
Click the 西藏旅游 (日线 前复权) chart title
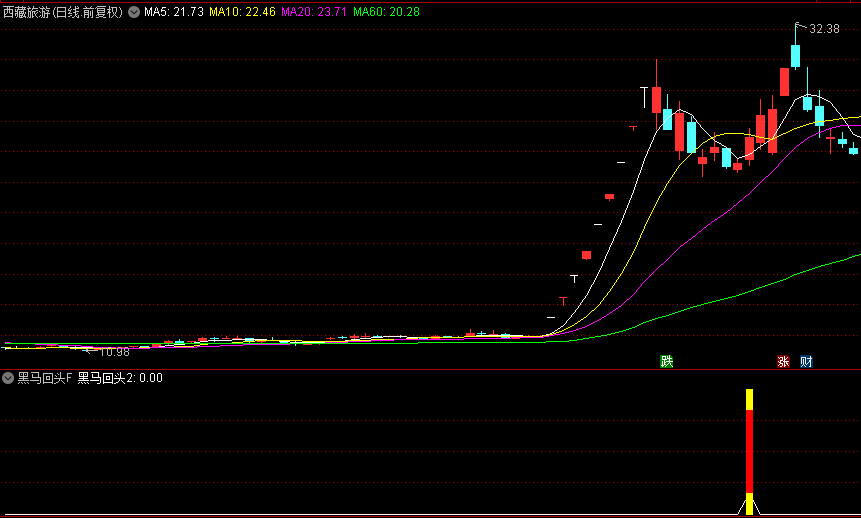tap(64, 12)
